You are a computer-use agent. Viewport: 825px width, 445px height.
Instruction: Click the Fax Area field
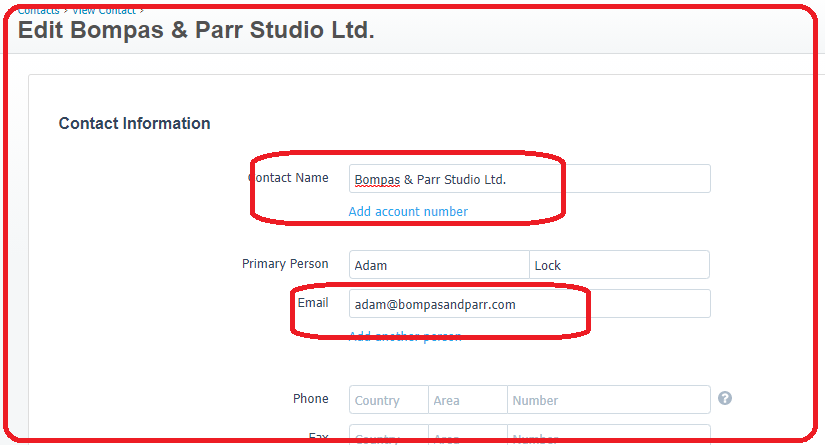coord(468,434)
